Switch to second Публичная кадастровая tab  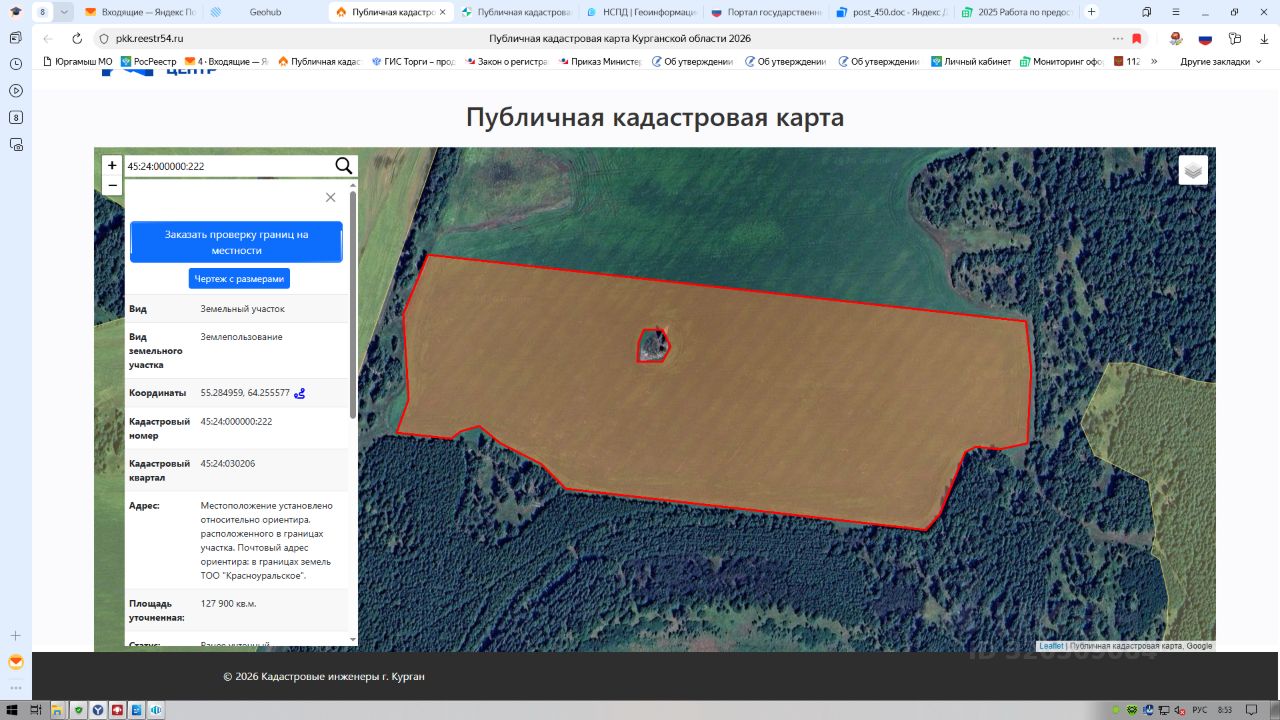pos(516,12)
